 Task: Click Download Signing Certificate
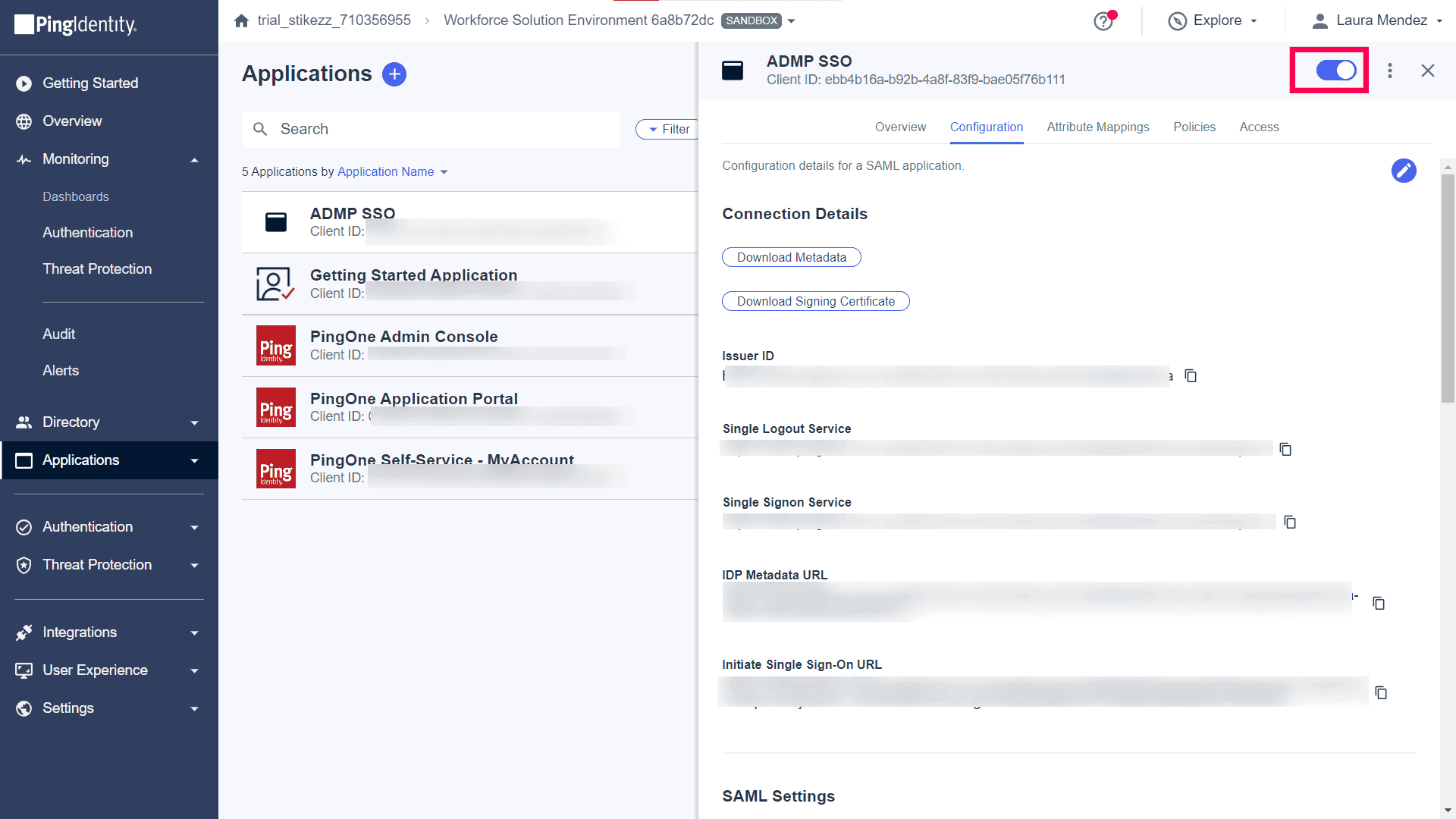click(x=815, y=301)
